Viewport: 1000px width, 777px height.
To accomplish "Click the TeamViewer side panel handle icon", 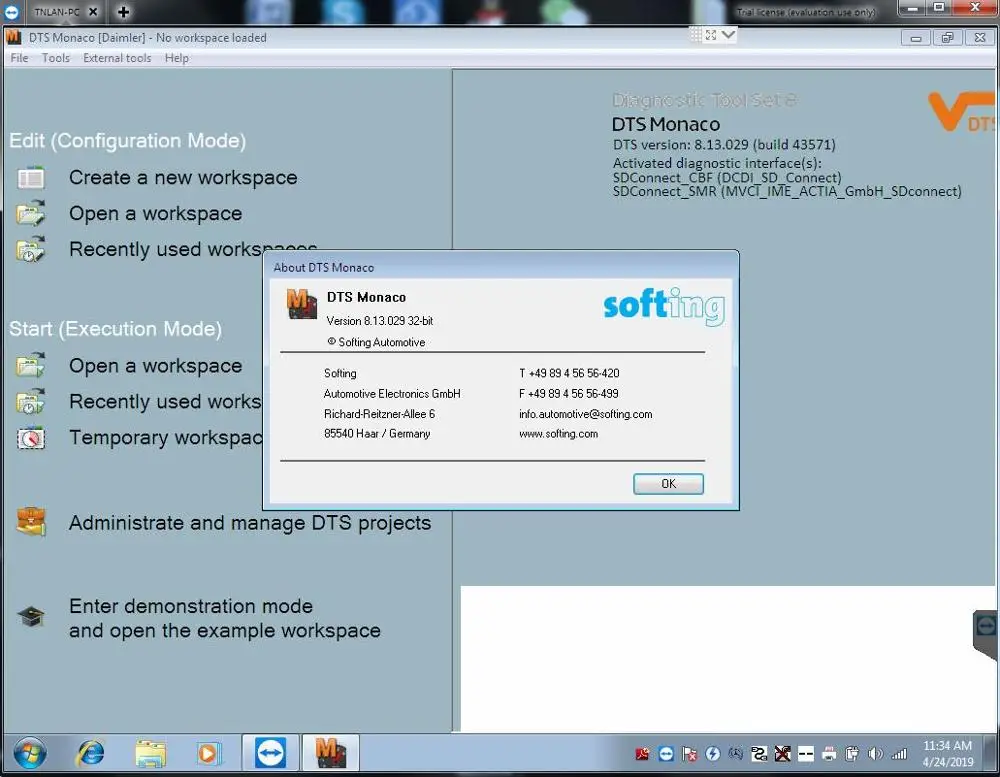I will 986,626.
